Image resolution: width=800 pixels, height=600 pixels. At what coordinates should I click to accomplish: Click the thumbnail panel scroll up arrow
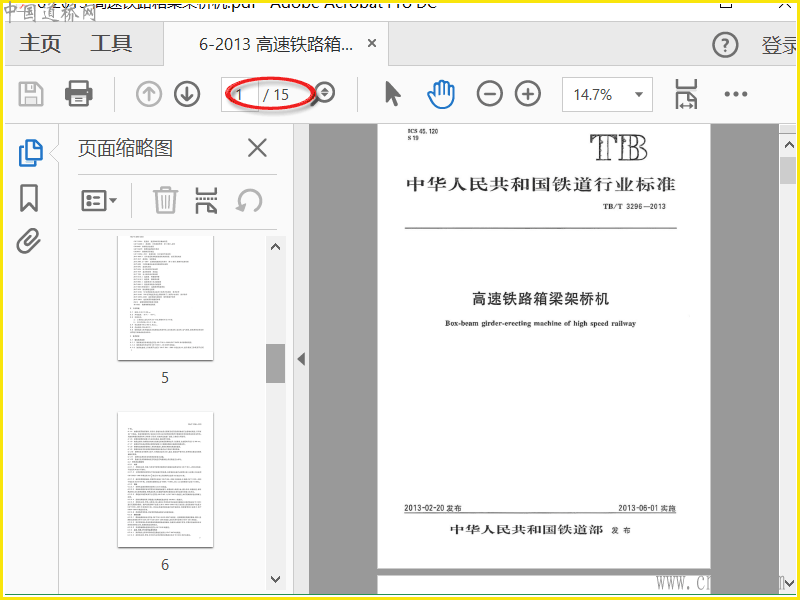[276, 247]
